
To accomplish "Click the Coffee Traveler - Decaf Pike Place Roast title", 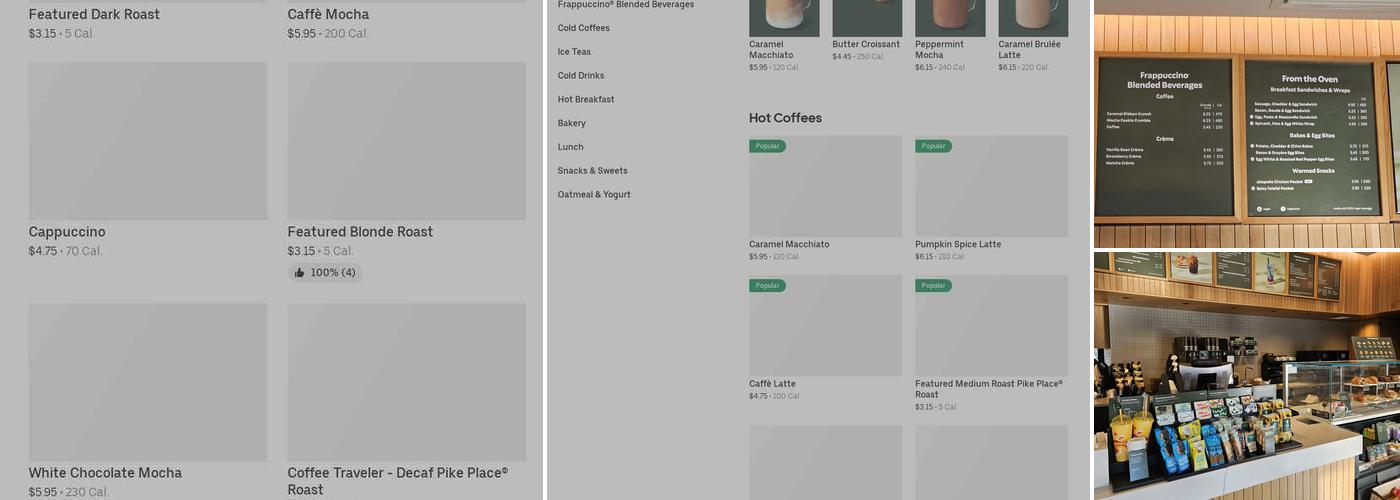I will click(398, 481).
